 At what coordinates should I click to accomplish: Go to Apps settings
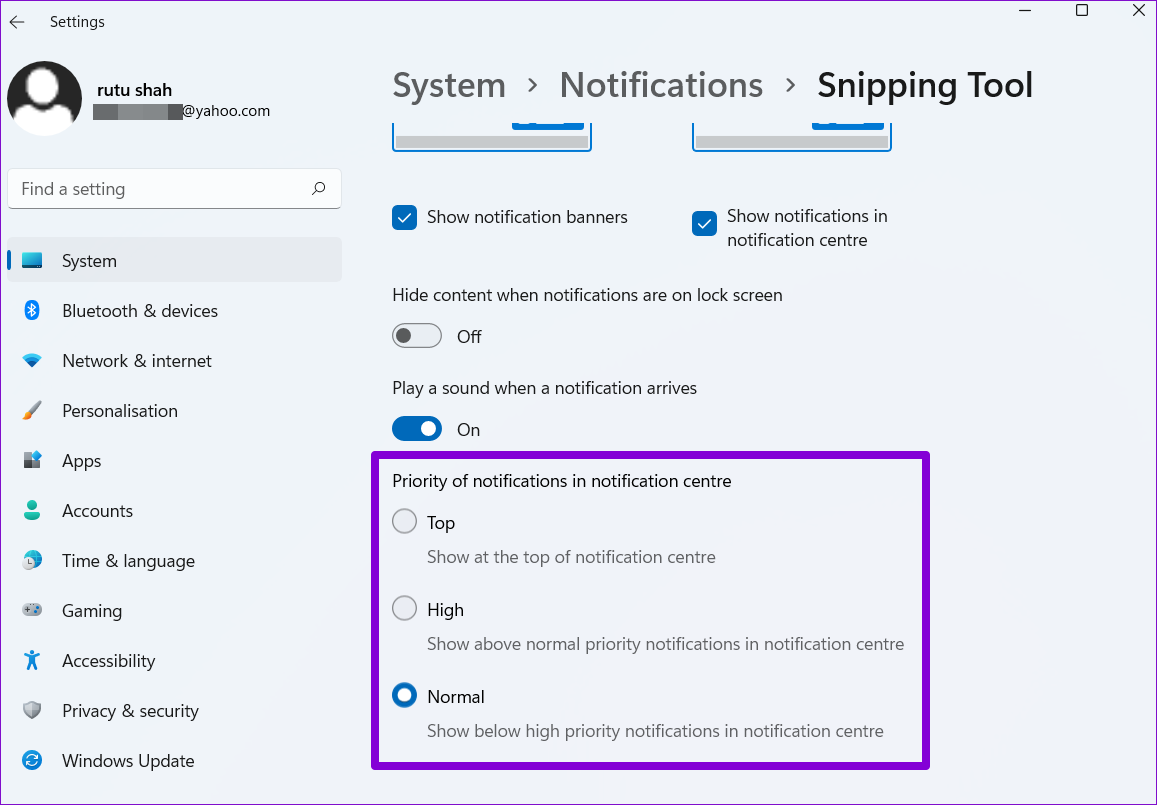pos(81,460)
